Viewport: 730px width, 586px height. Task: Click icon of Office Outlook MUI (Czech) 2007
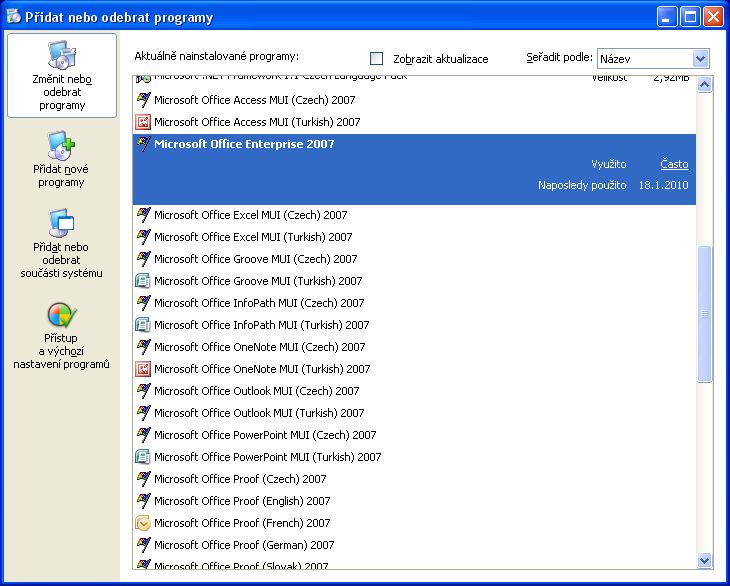[x=143, y=391]
